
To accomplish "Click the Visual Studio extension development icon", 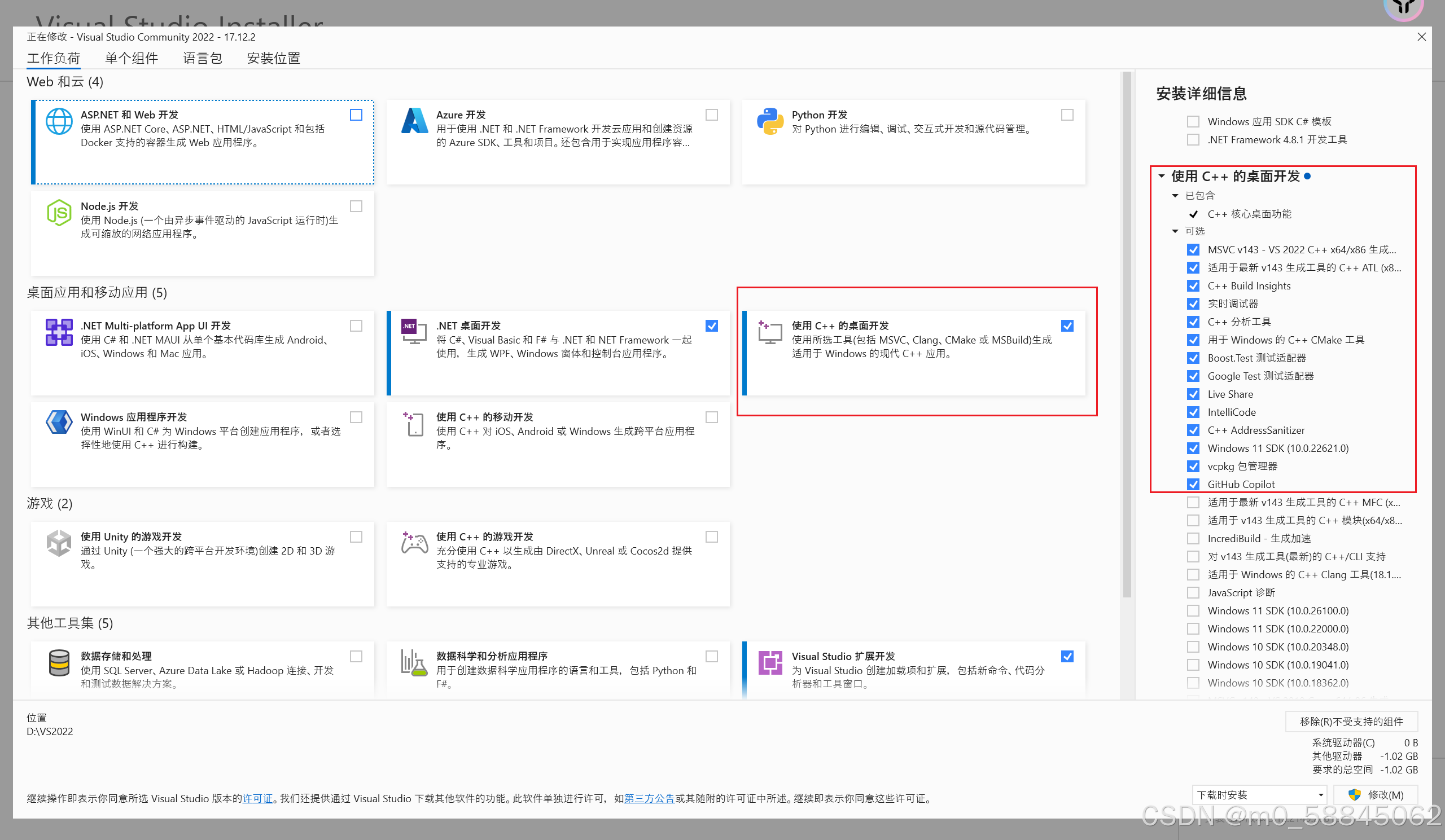I will 770,663.
